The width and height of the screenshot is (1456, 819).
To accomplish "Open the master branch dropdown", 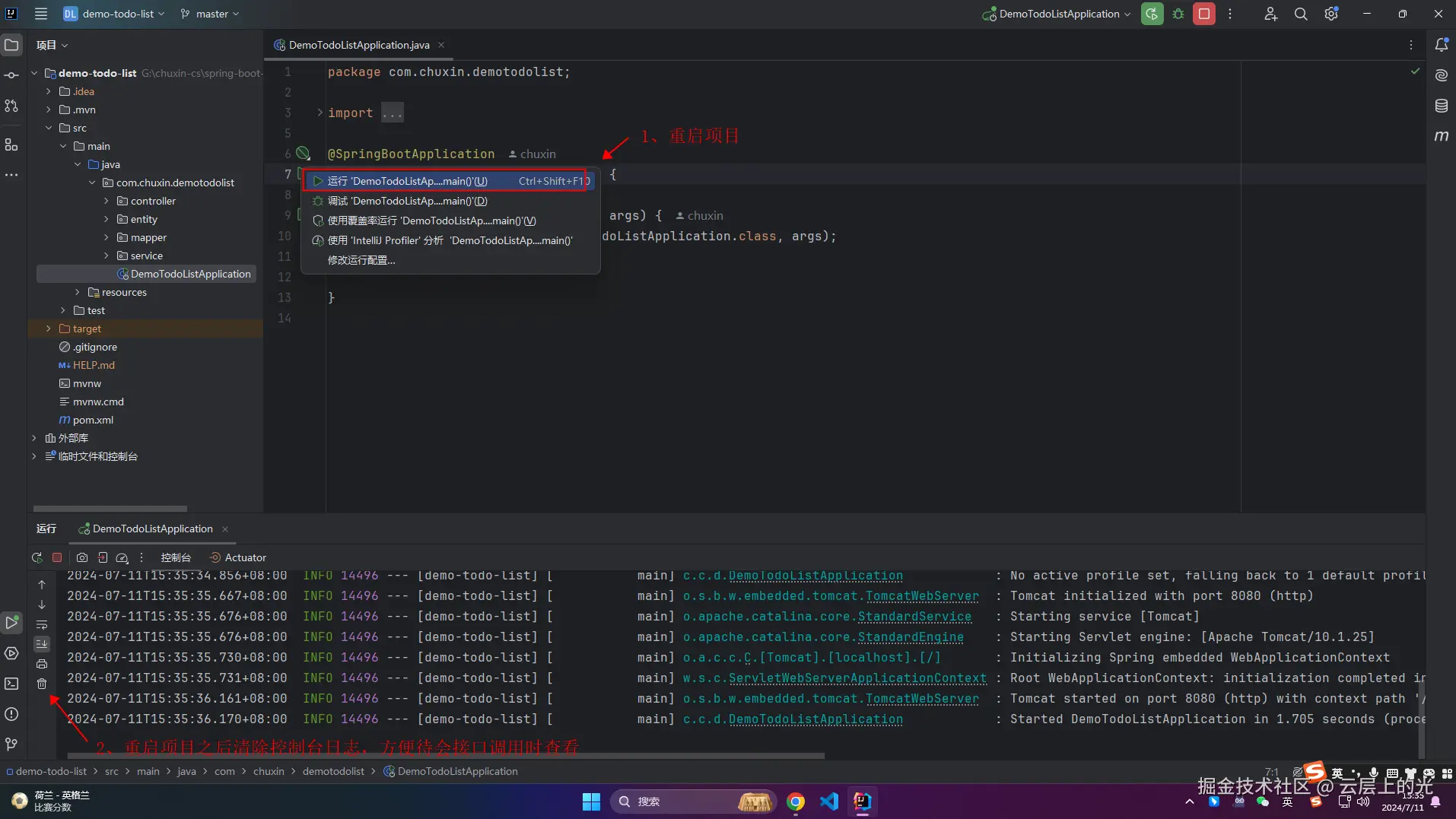I will (210, 14).
